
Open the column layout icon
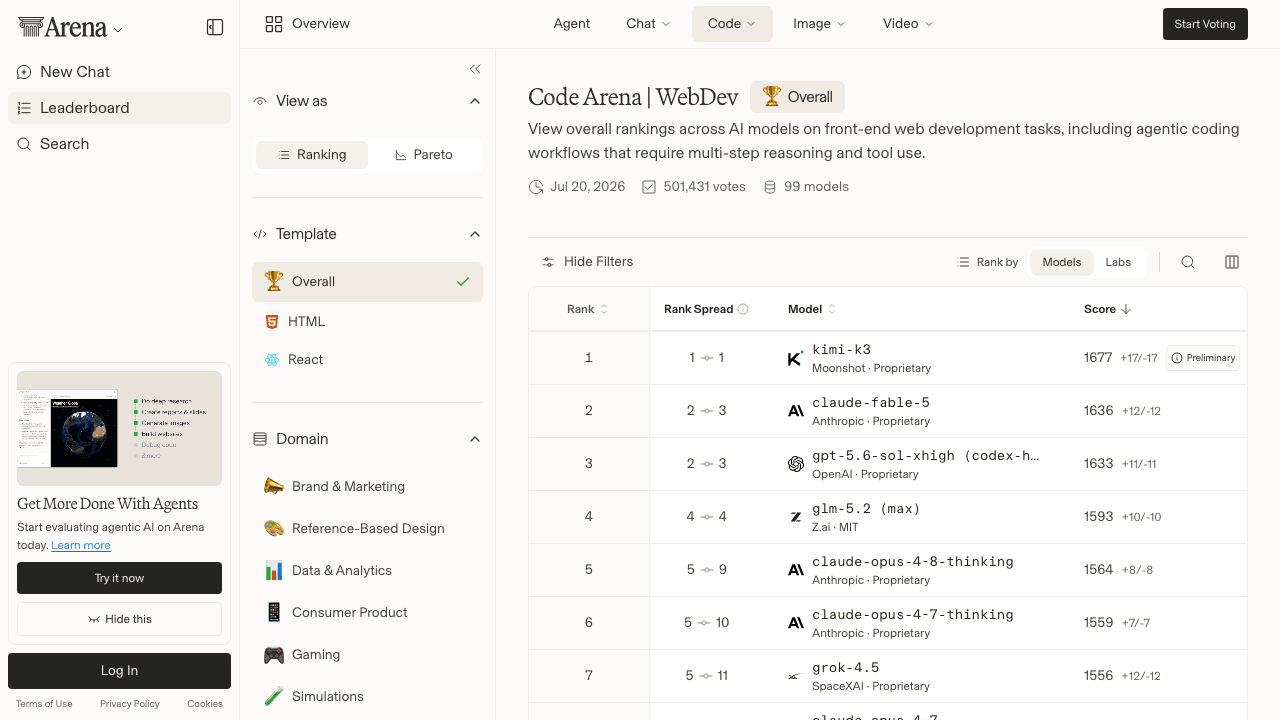coord(1232,262)
